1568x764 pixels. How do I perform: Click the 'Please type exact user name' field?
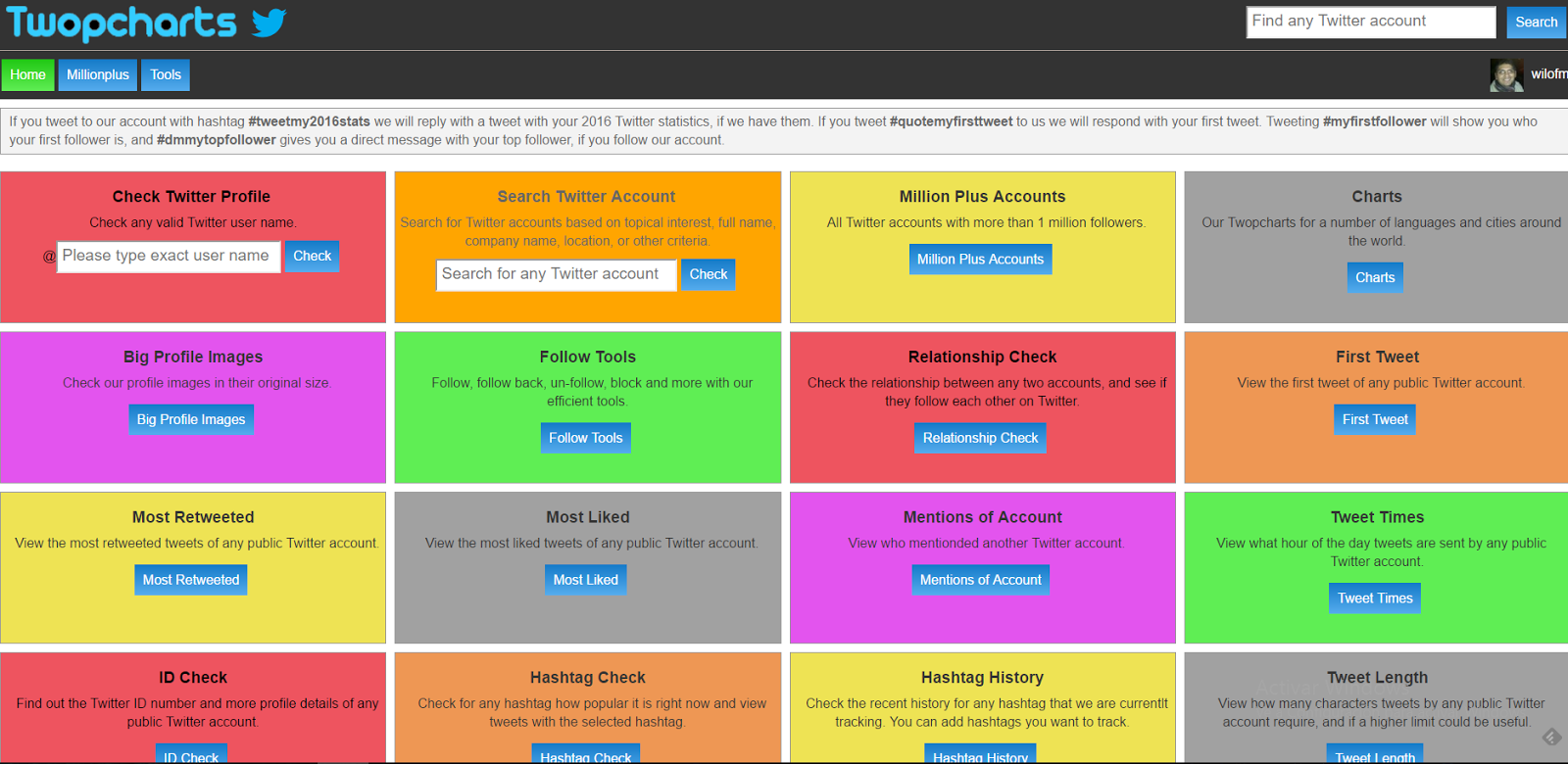[x=169, y=257]
